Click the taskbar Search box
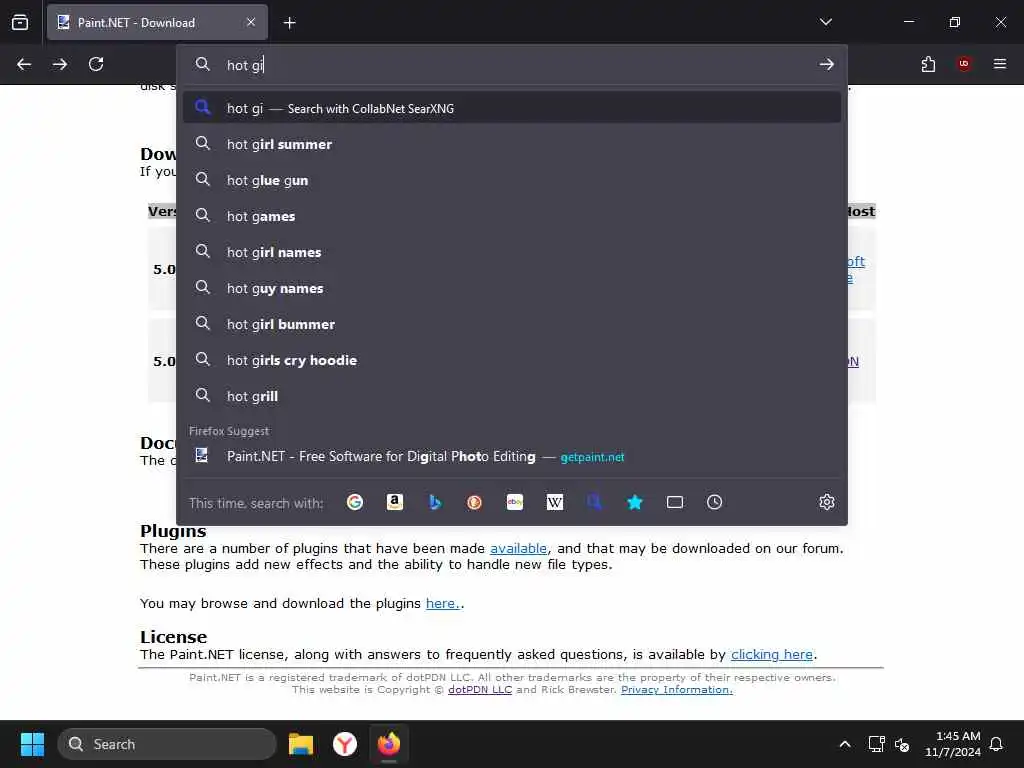 (x=167, y=744)
